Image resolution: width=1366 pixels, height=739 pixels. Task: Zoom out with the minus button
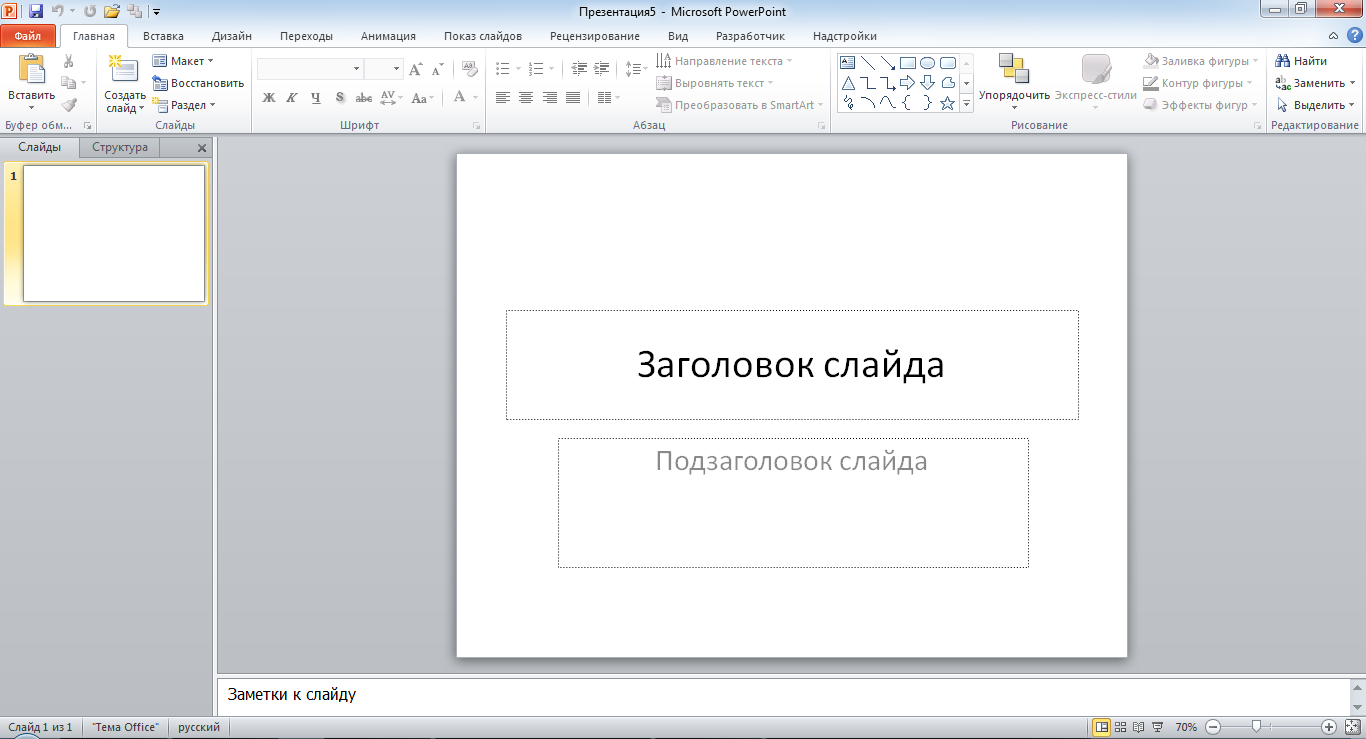pyautogui.click(x=1212, y=727)
